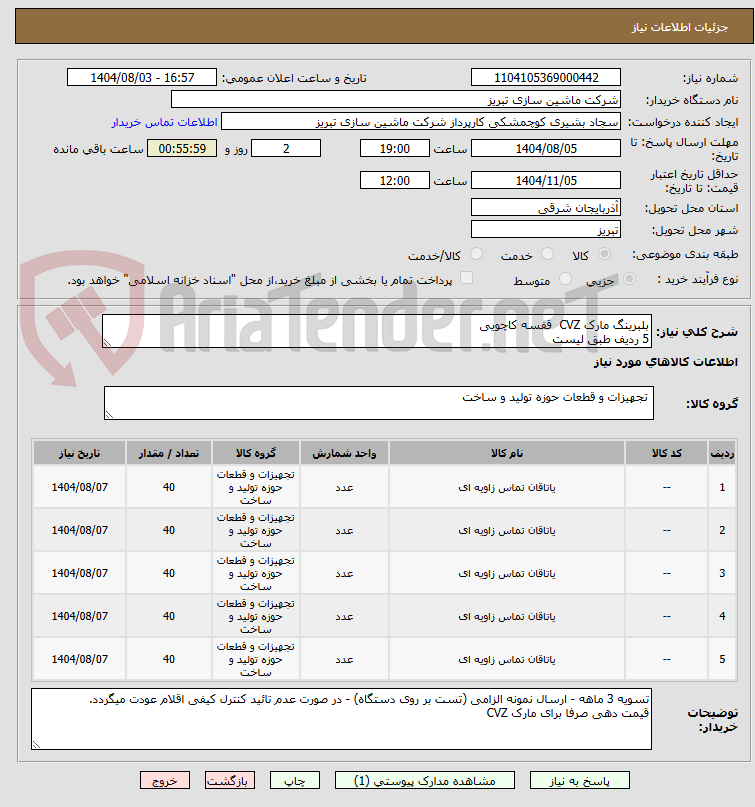Click the announcement date 1404/08/03 field

142,78
